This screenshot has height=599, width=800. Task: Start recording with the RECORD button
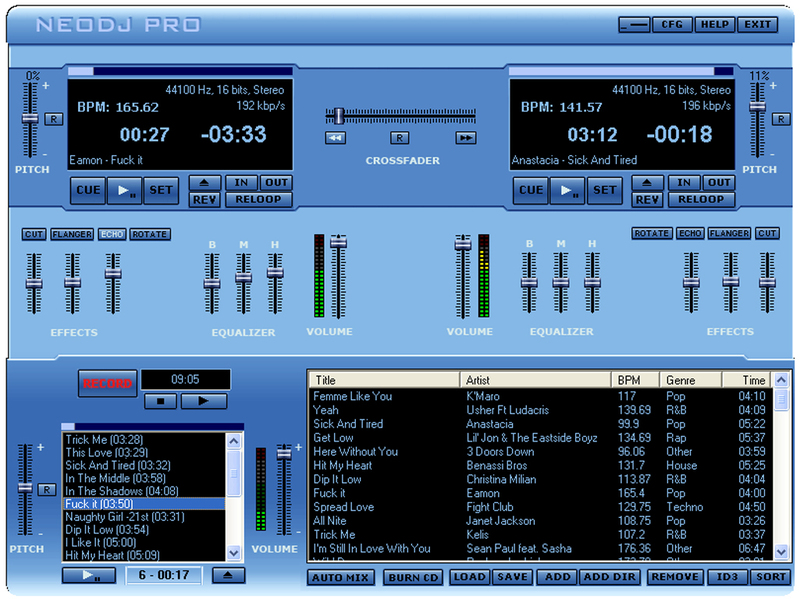pyautogui.click(x=108, y=384)
